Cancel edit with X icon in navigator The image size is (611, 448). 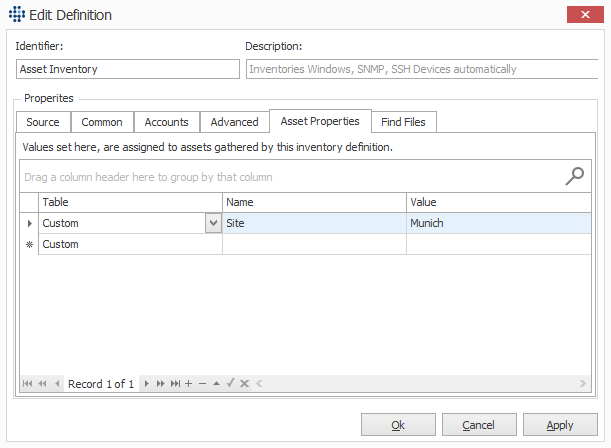click(244, 384)
